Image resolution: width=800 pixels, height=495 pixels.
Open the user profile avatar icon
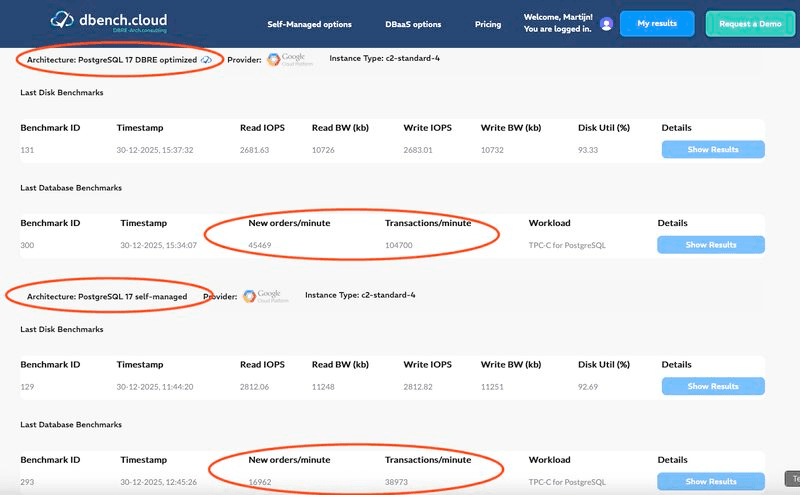(x=606, y=24)
